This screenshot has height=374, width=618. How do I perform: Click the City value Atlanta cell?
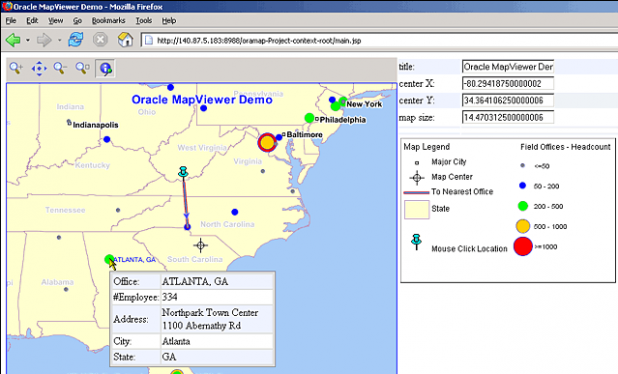[x=217, y=341]
